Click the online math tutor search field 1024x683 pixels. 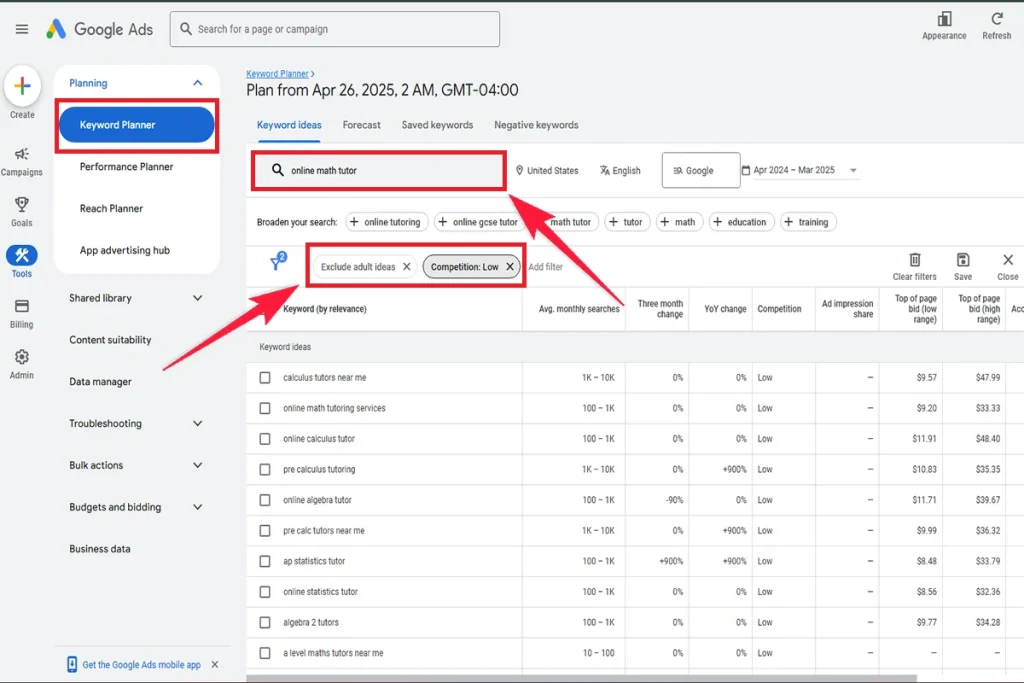378,170
